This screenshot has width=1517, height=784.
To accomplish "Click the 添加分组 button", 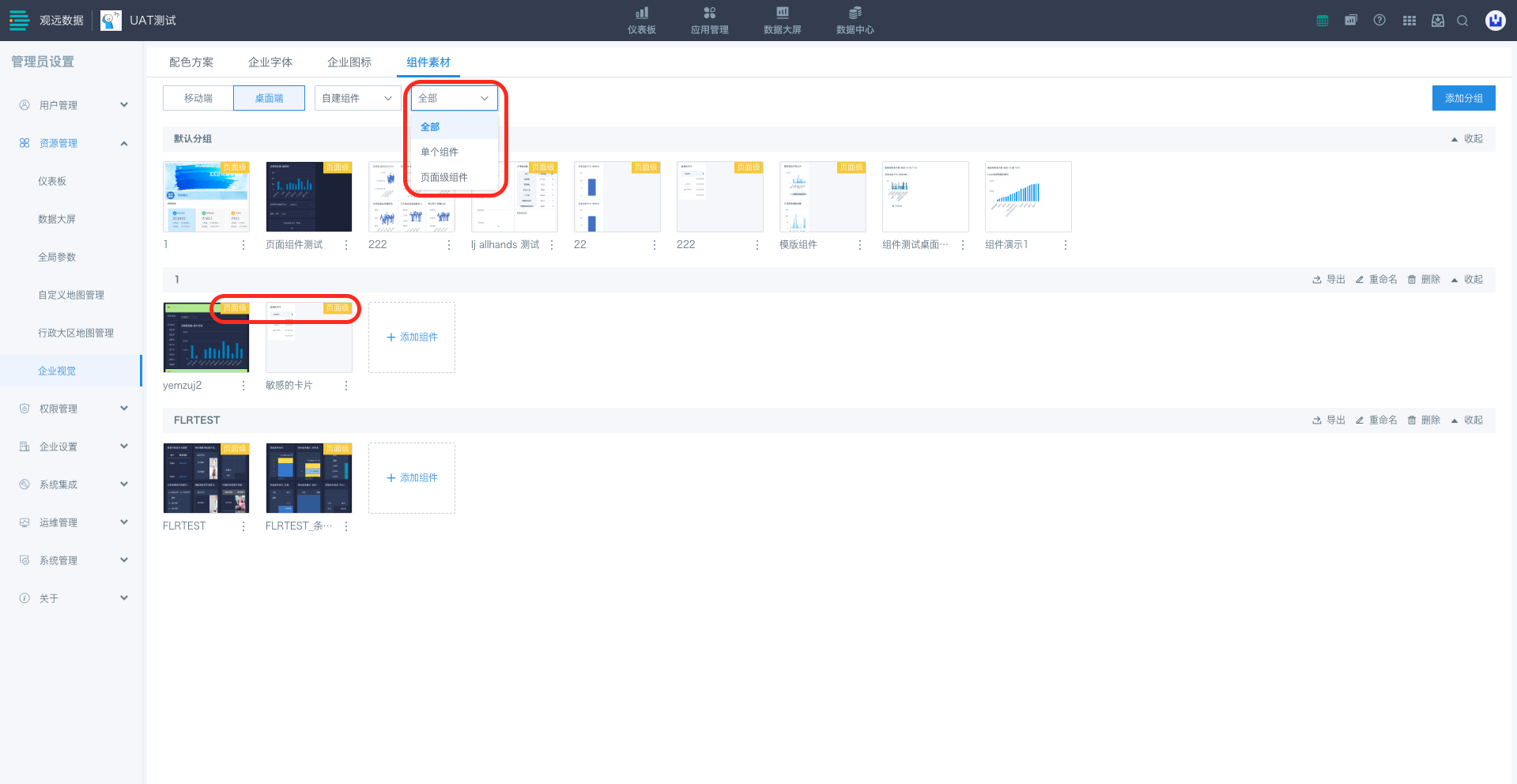I will (x=1463, y=98).
